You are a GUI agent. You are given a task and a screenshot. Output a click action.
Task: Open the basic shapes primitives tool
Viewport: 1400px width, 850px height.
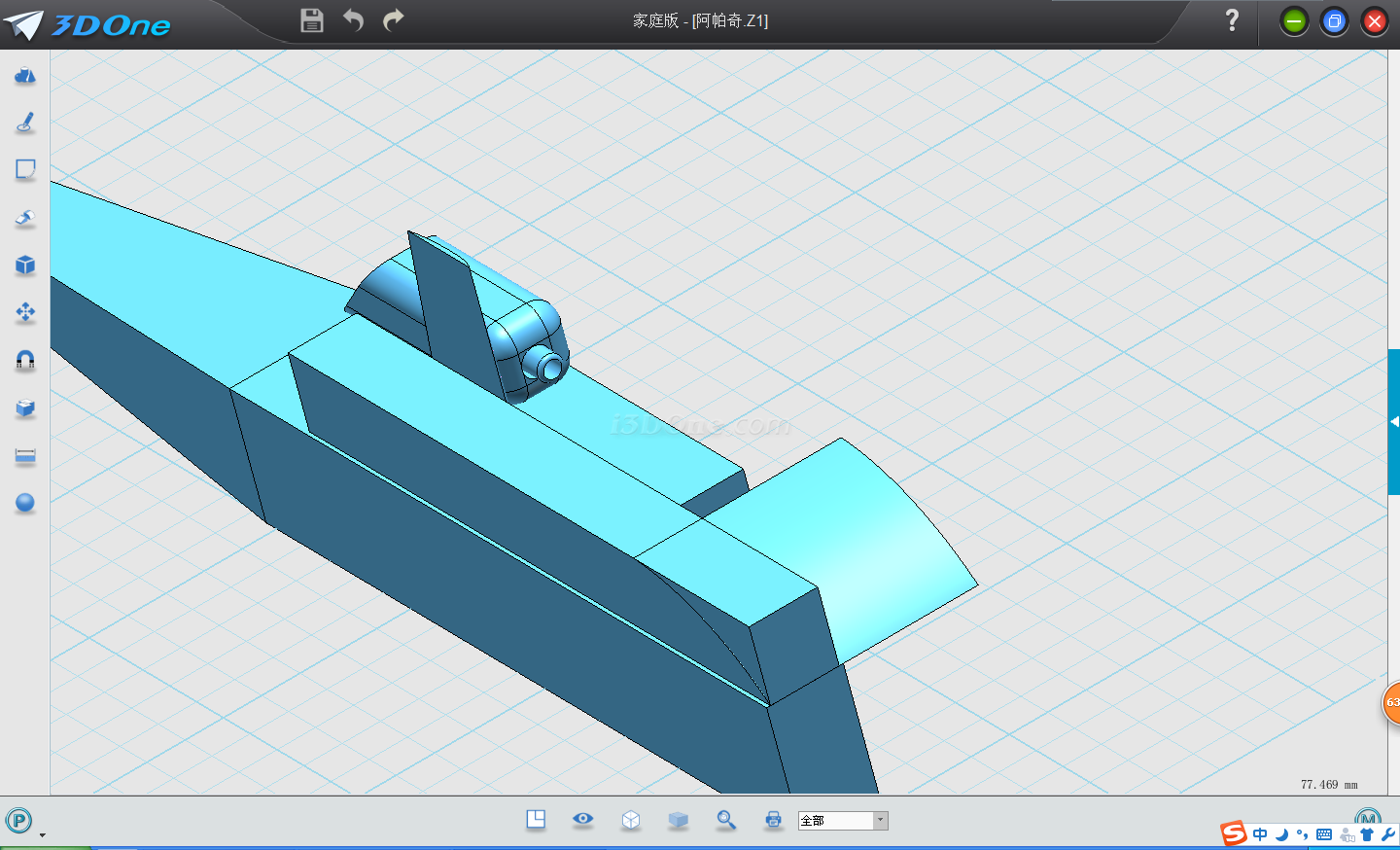(x=25, y=76)
